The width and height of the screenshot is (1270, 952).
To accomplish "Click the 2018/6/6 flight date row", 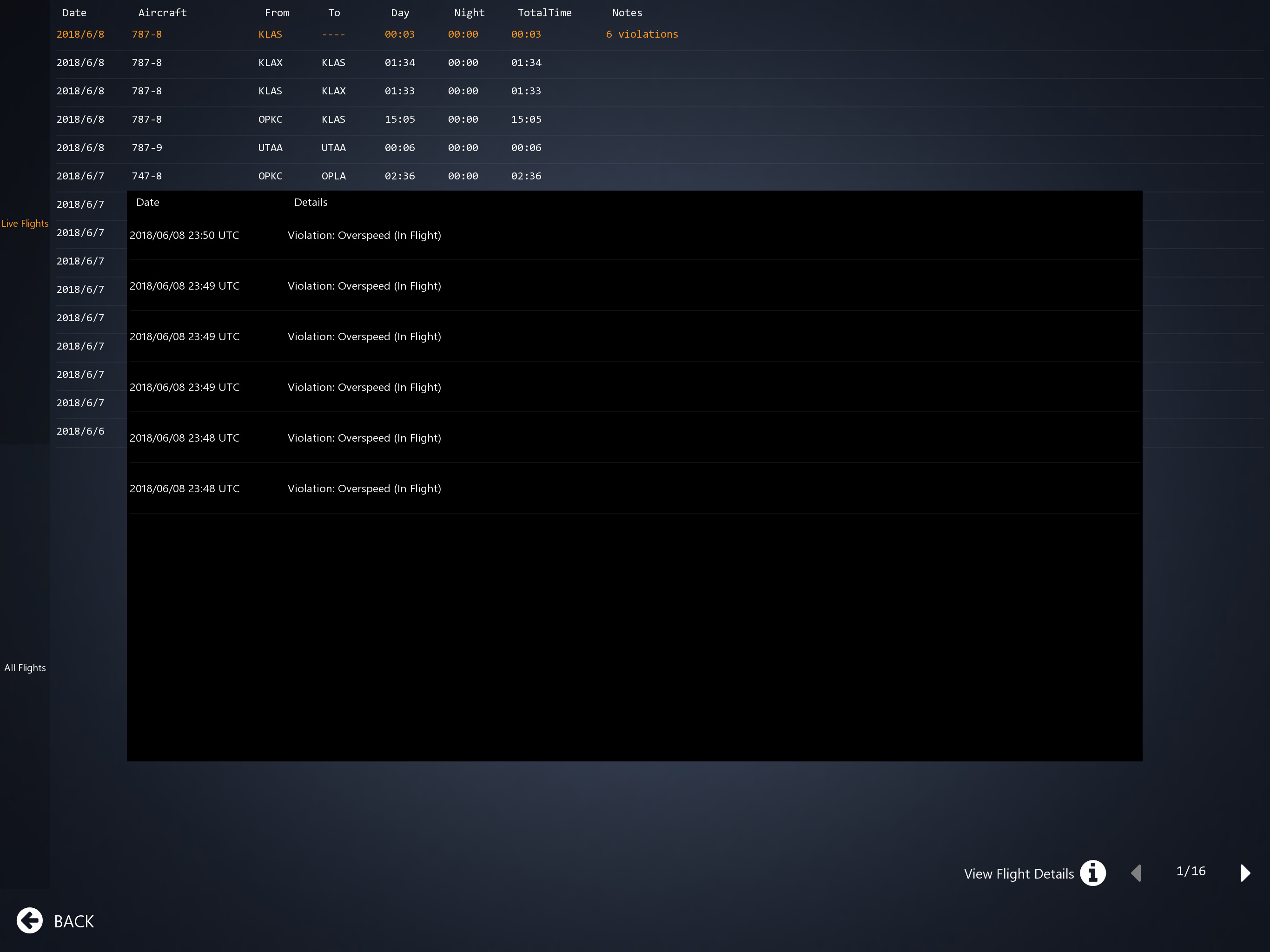I will [x=80, y=431].
